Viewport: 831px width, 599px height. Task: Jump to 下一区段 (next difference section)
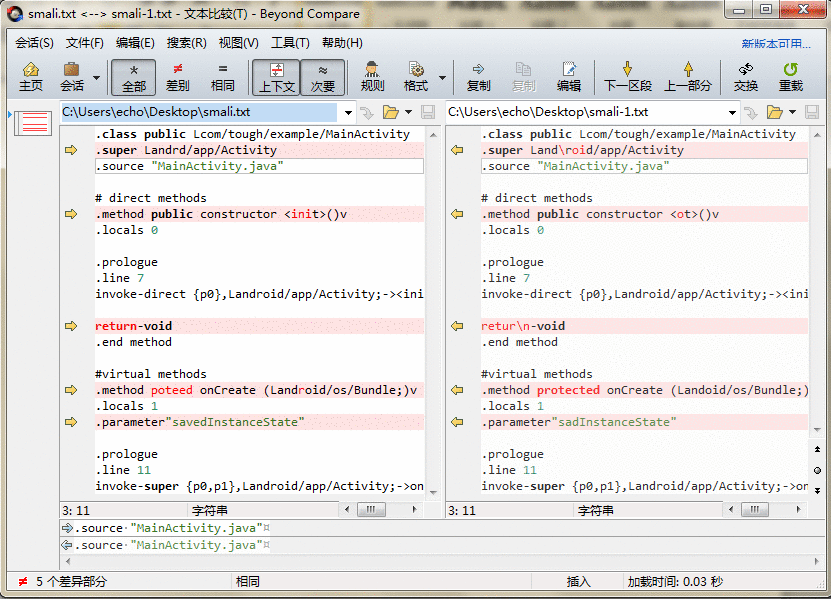coord(627,77)
